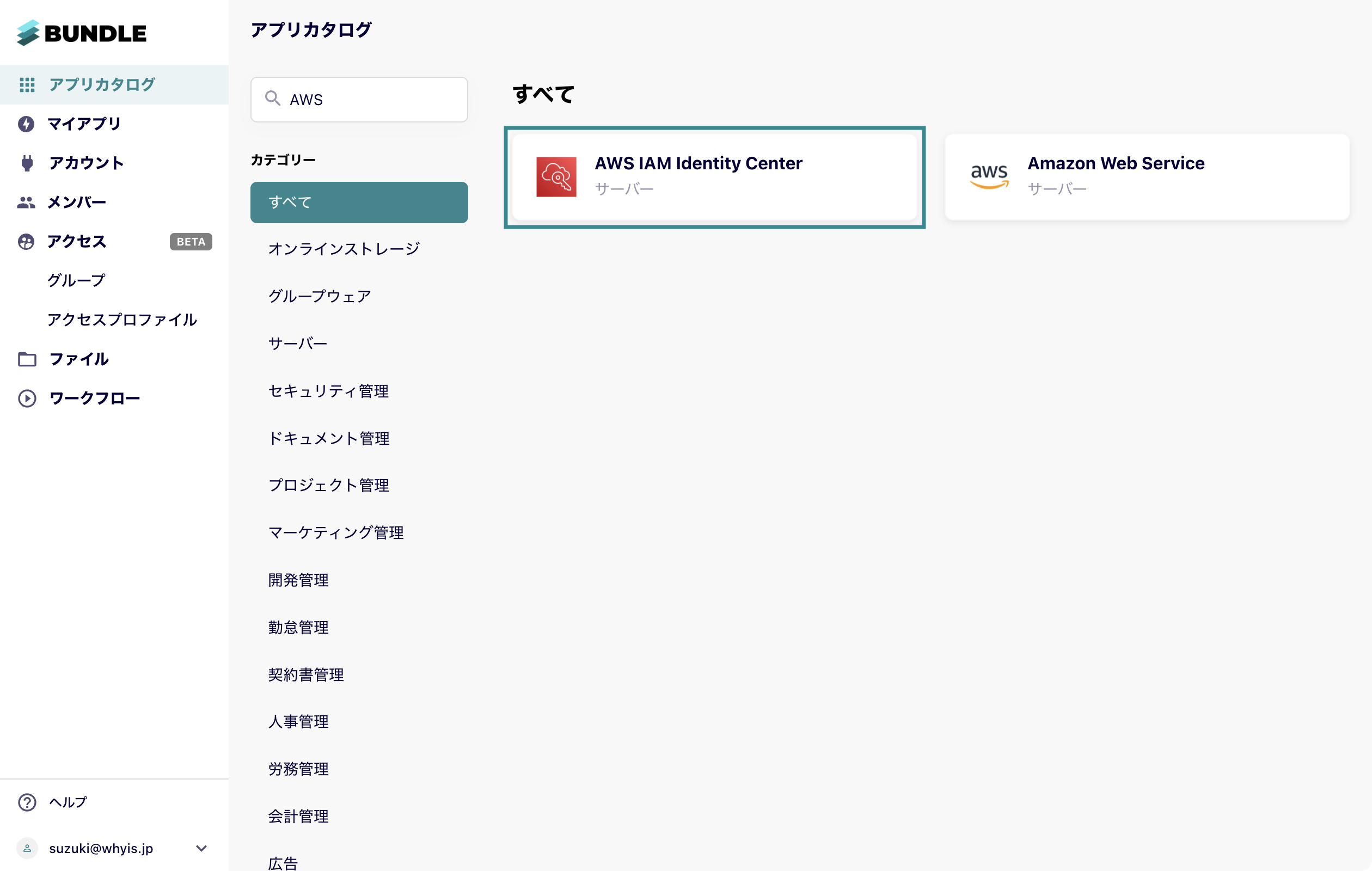Filter by 契約書管理 category
1372x871 pixels.
coord(306,676)
